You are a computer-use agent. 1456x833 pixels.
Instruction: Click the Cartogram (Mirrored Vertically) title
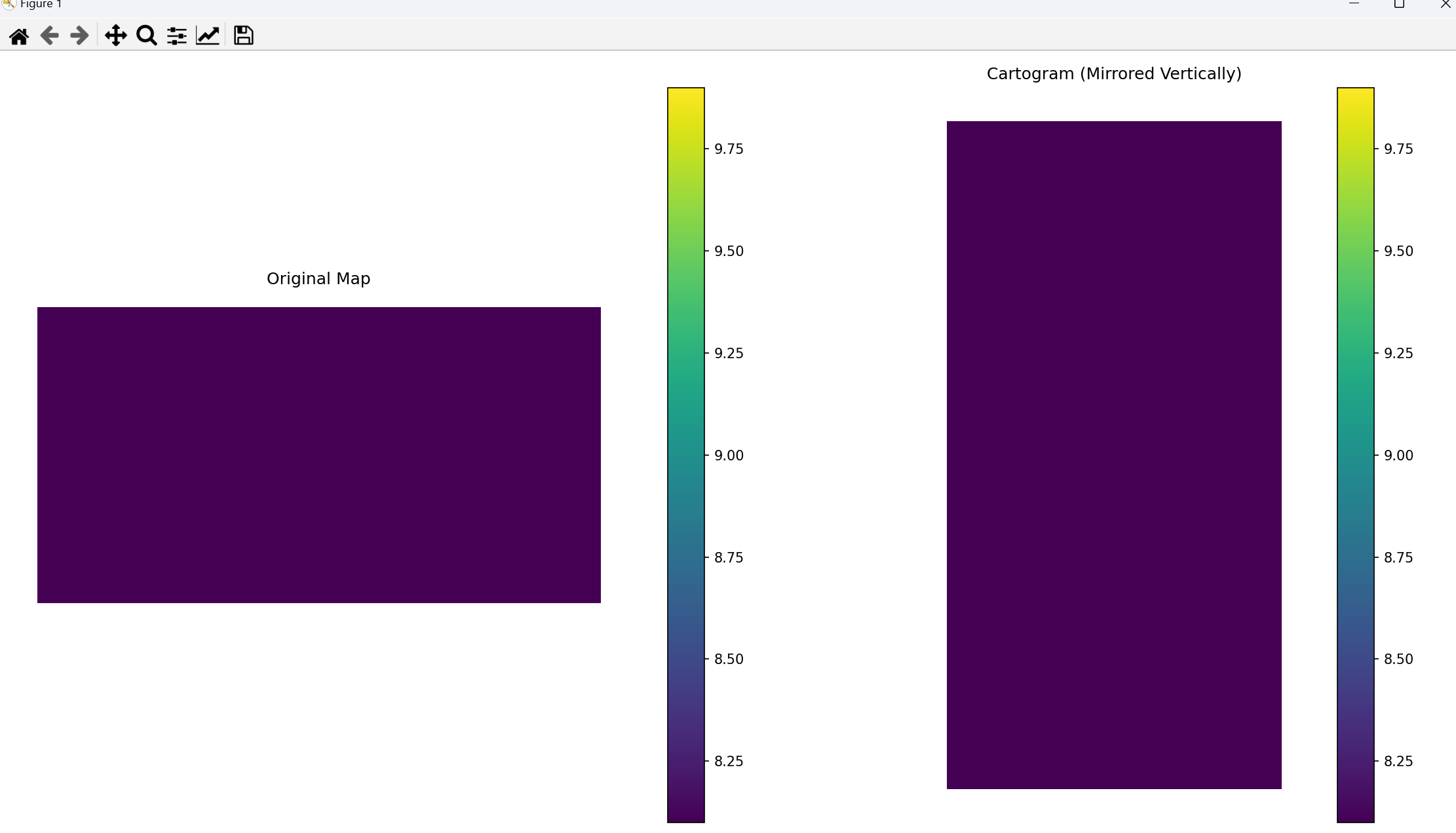point(1113,74)
